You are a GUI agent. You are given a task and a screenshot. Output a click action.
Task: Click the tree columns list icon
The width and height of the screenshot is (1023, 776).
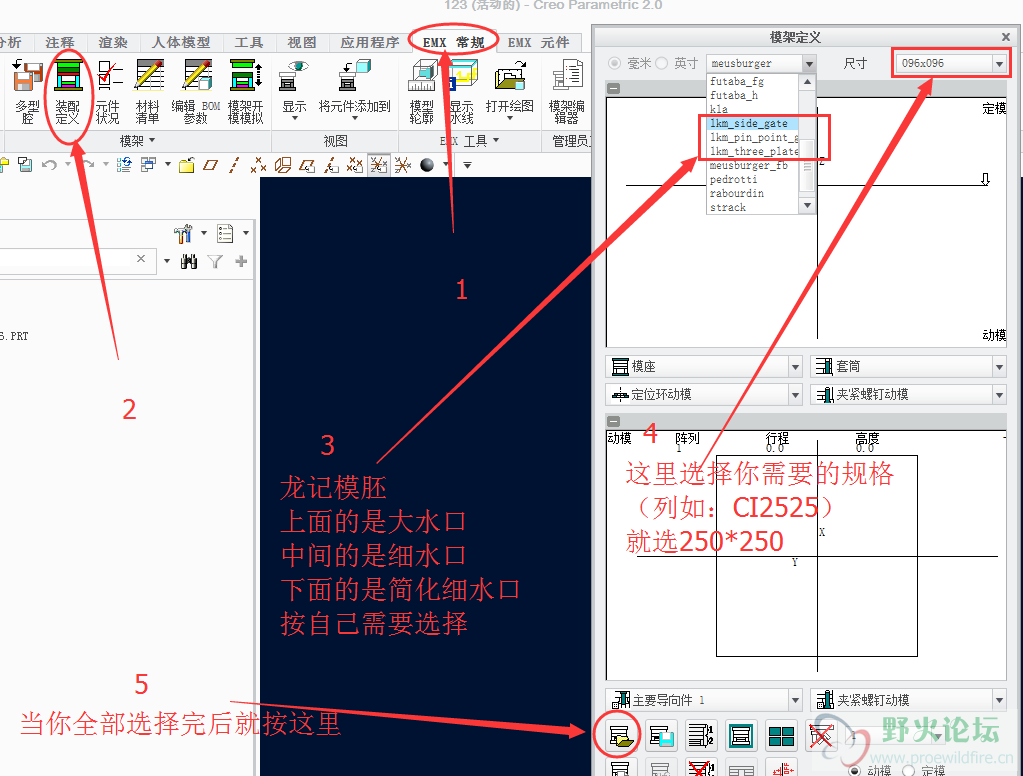pos(225,233)
